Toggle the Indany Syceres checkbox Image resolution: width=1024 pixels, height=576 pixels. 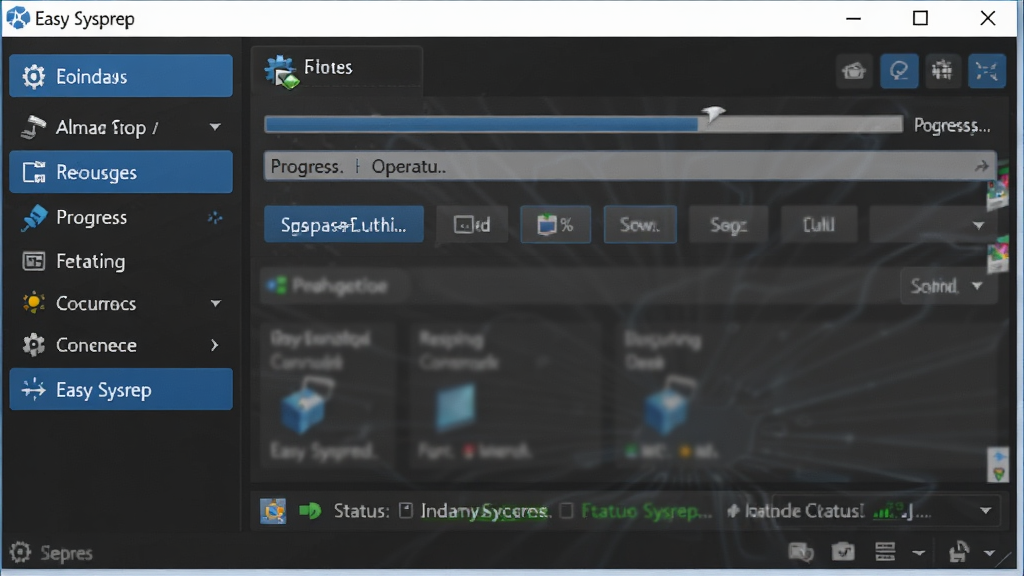point(406,511)
